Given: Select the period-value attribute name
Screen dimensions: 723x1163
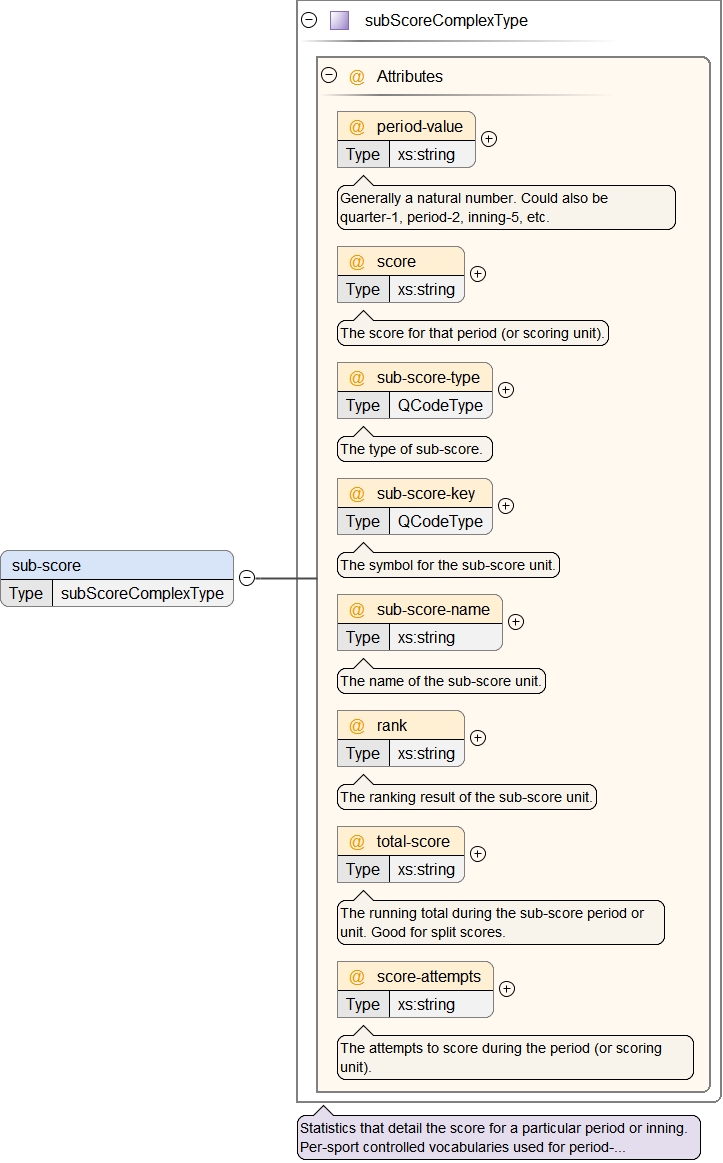Looking at the screenshot, I should coord(419,126).
